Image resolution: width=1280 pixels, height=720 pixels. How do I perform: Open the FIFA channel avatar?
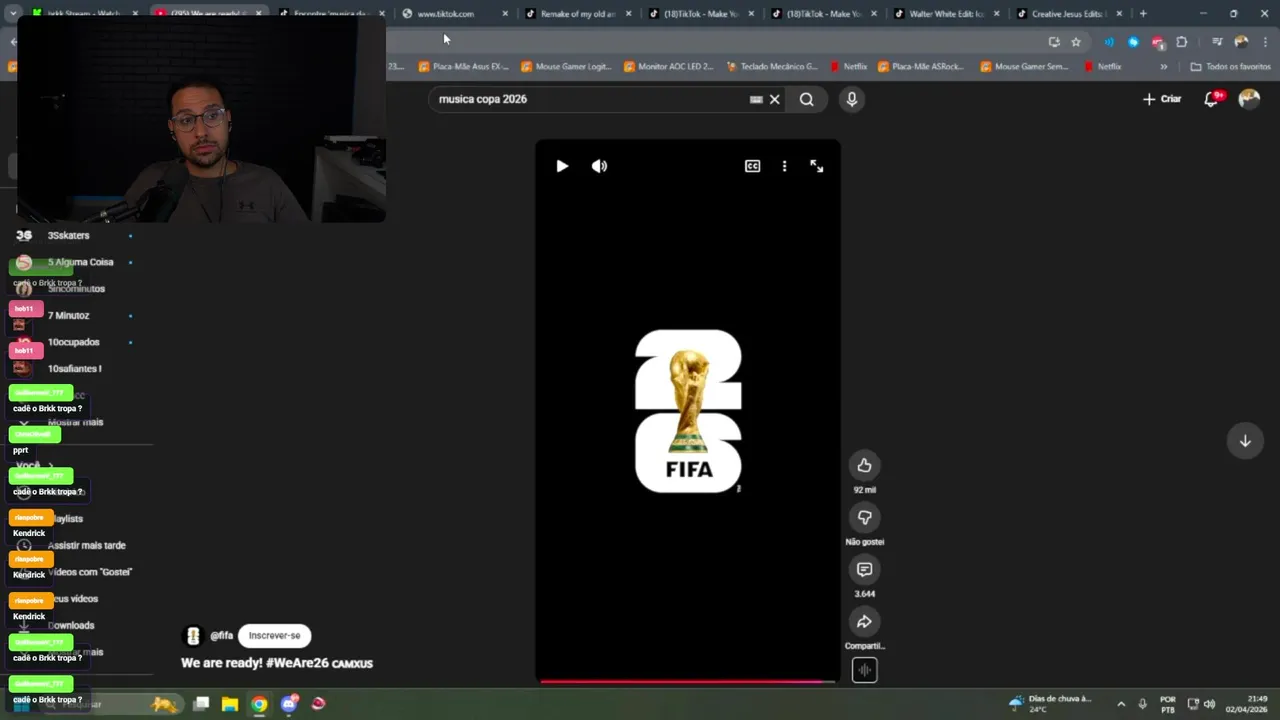pyautogui.click(x=193, y=636)
